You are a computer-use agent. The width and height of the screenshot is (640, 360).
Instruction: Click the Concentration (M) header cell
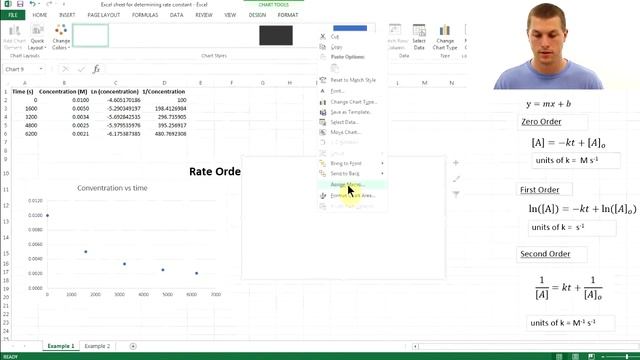click(x=63, y=91)
